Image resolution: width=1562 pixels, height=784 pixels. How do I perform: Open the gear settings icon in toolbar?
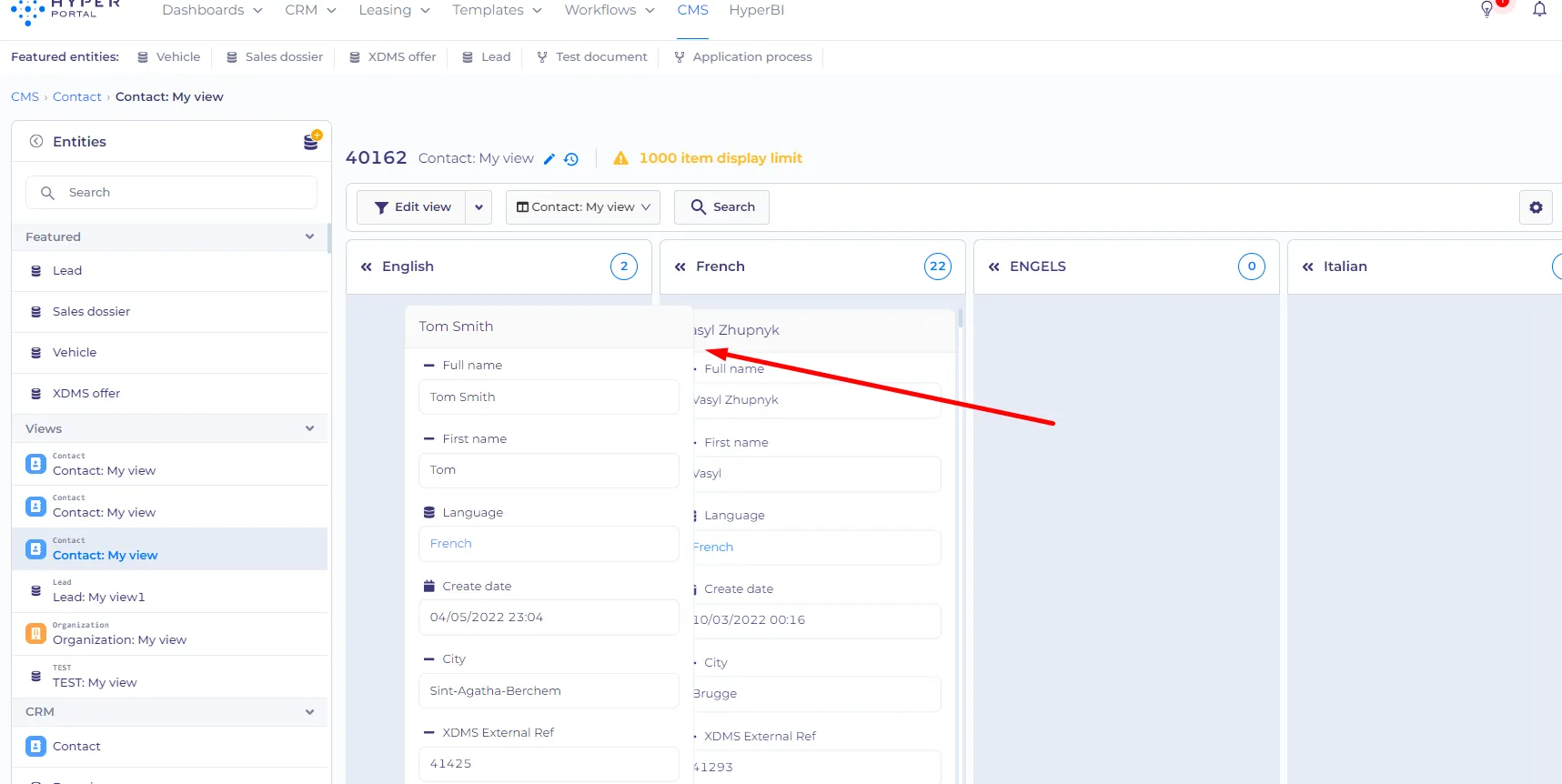pyautogui.click(x=1536, y=207)
